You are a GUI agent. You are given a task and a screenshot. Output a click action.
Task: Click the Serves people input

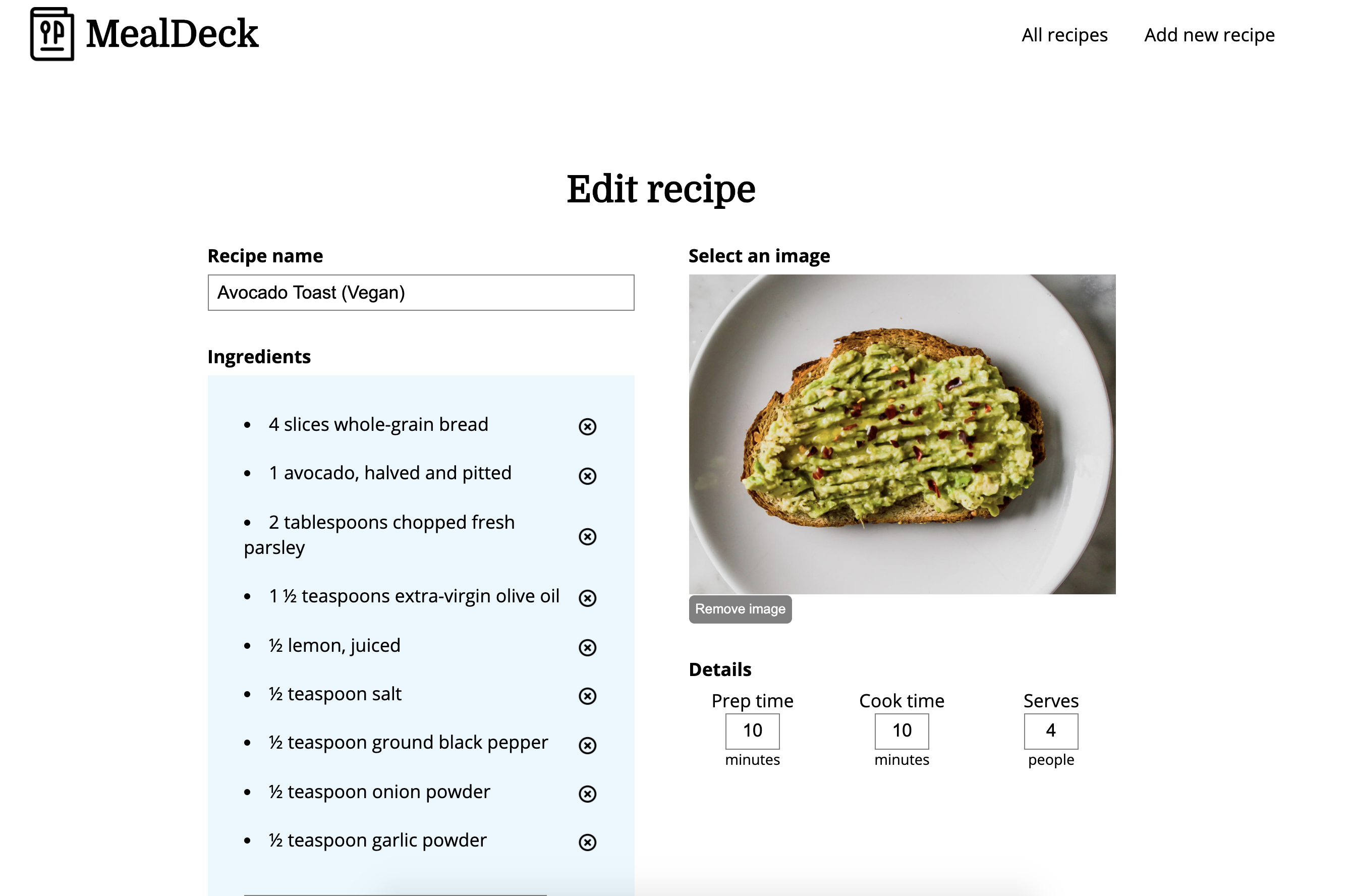coord(1050,731)
